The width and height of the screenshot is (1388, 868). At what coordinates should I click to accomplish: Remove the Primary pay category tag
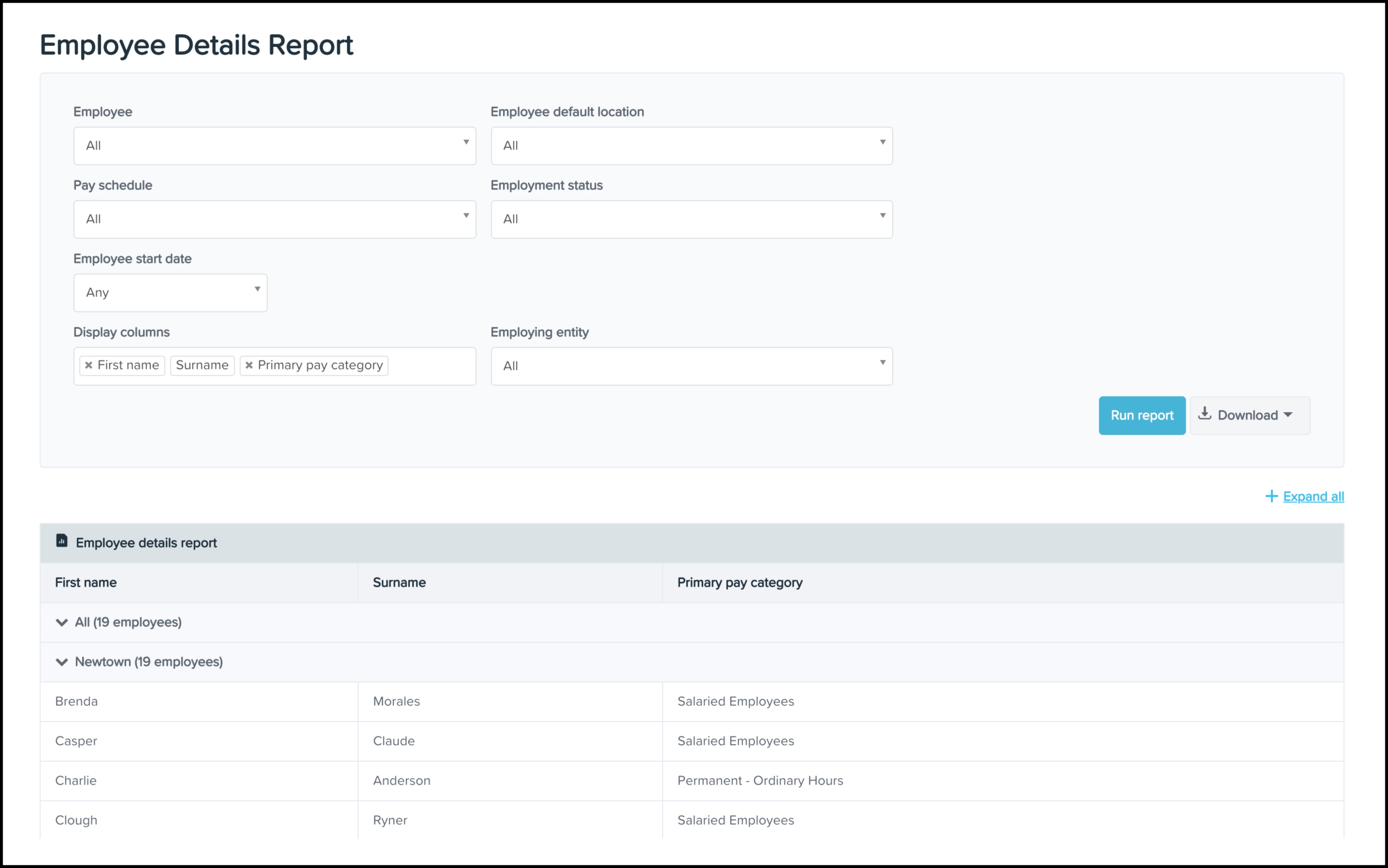tap(249, 365)
